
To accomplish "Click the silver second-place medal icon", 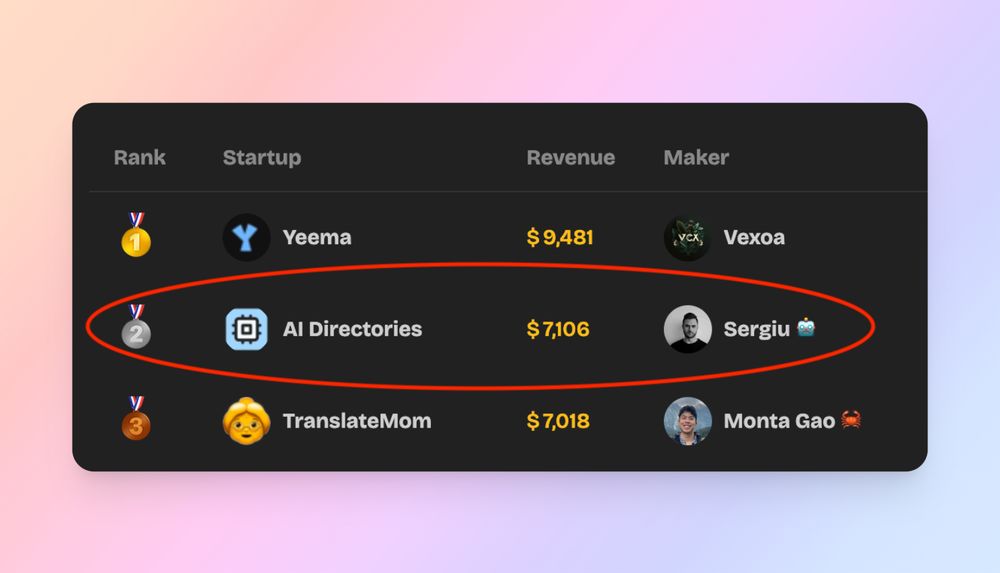I will coord(136,327).
